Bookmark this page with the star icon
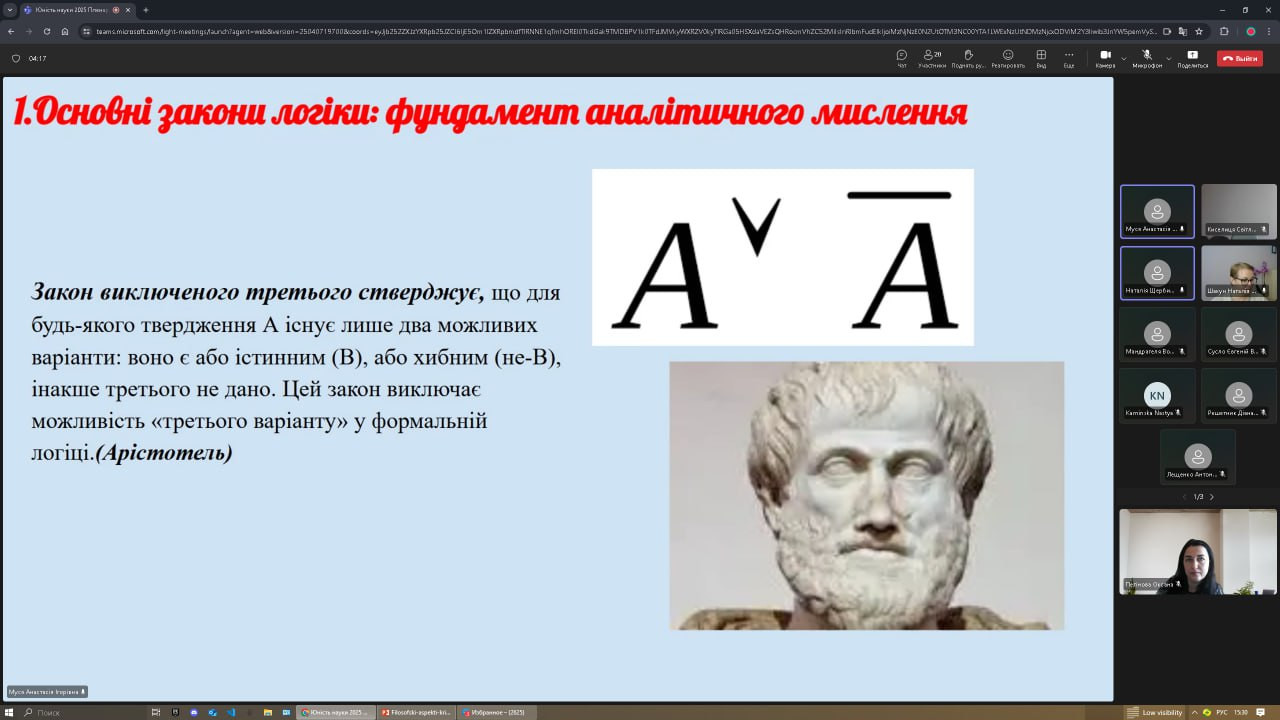1280x720 pixels. coord(1198,31)
